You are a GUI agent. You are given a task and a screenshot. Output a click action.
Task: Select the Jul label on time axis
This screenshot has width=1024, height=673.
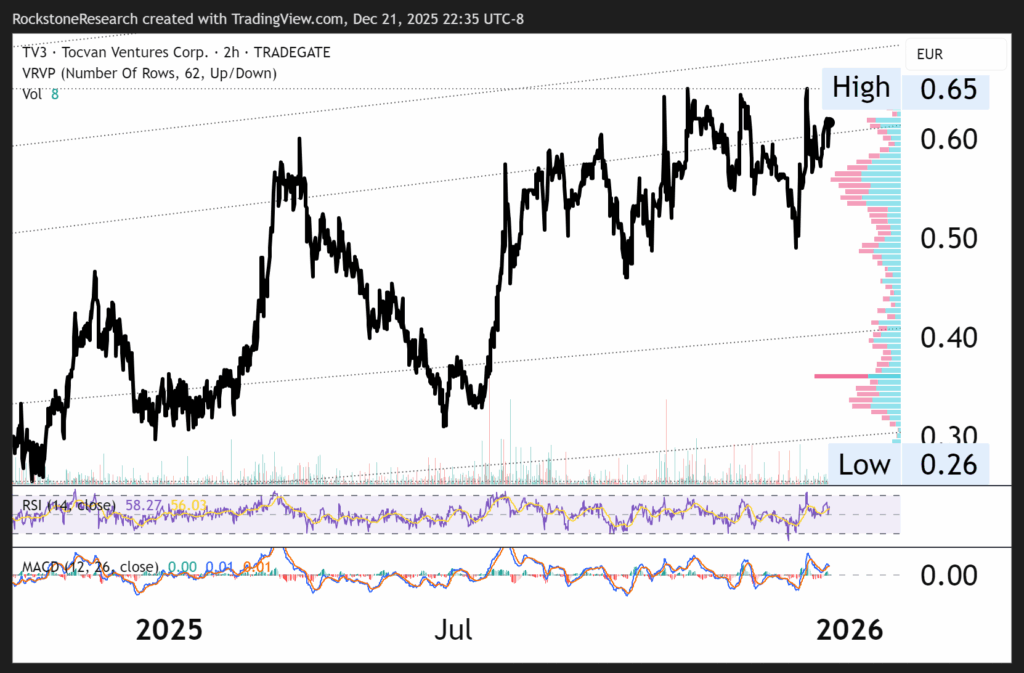click(454, 630)
